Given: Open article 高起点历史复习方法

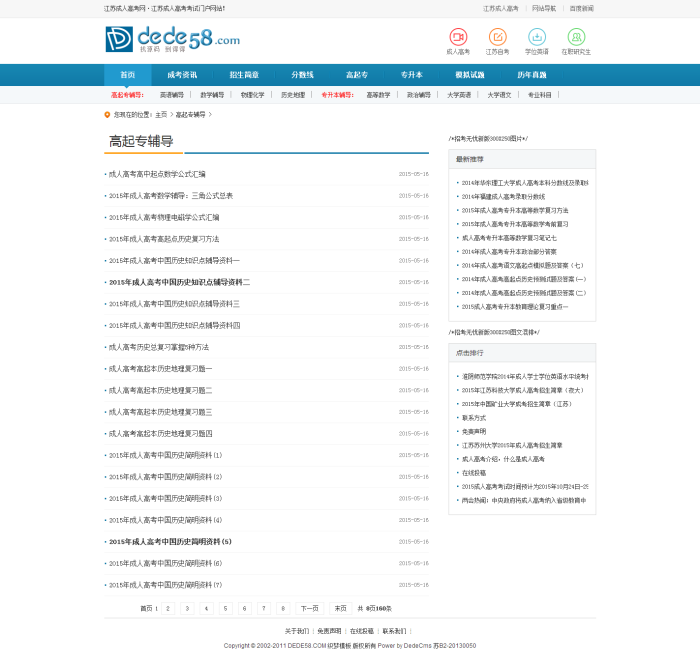Looking at the screenshot, I should click(164, 239).
